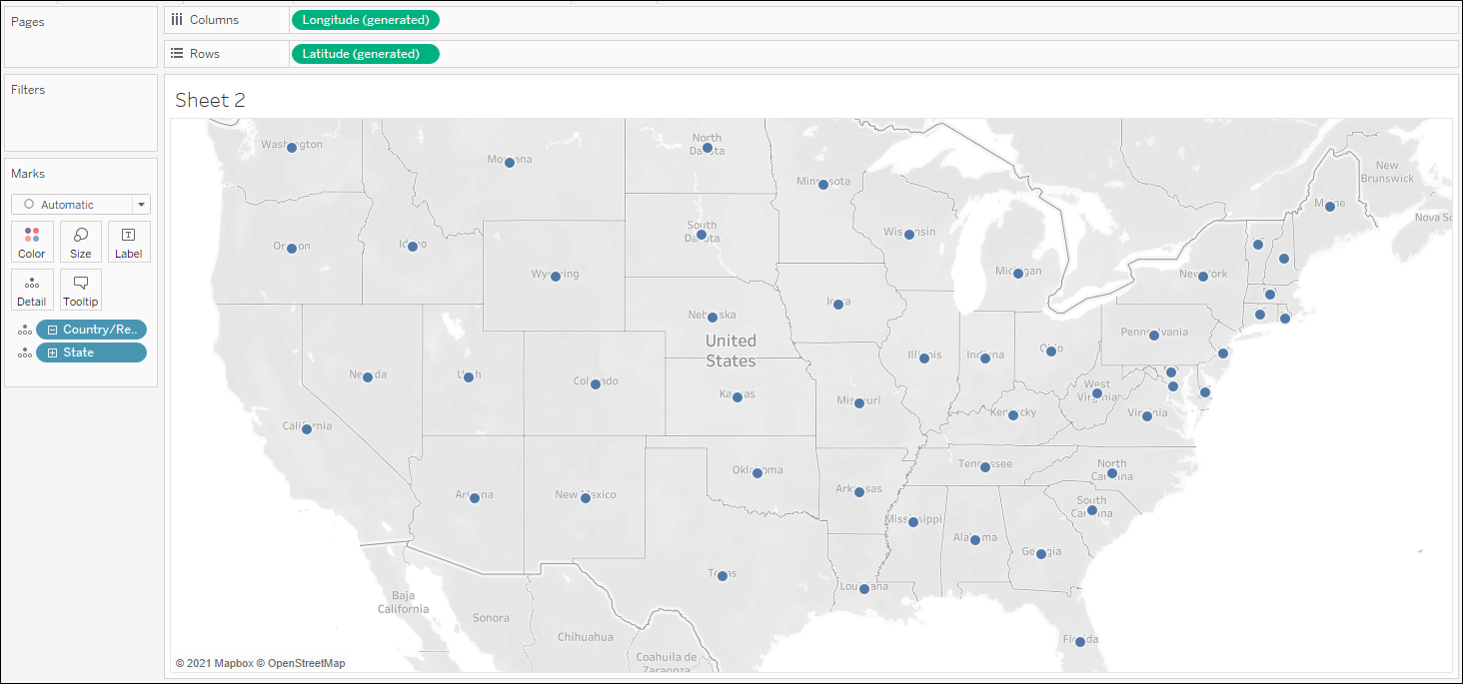The image size is (1463, 684).
Task: Select the Washington state mark
Action: tap(291, 148)
